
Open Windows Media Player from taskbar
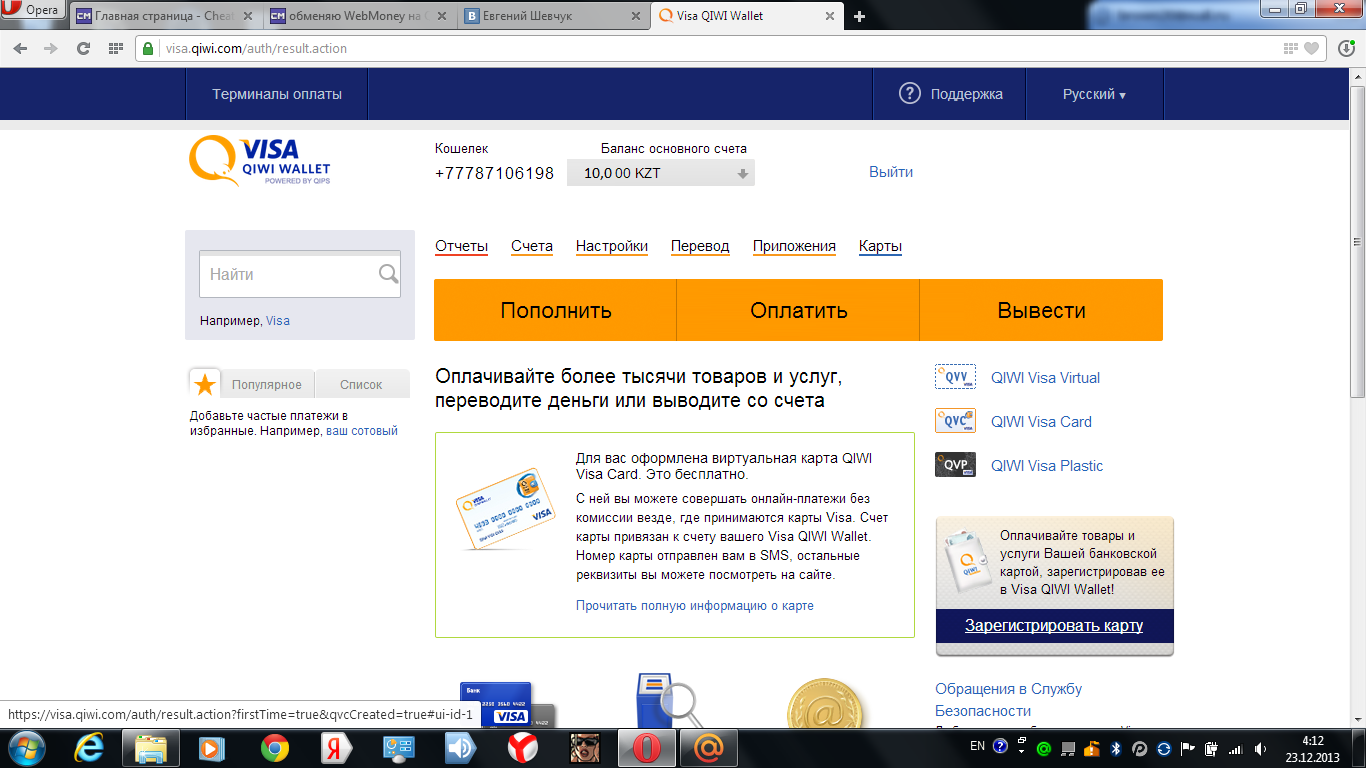click(213, 747)
